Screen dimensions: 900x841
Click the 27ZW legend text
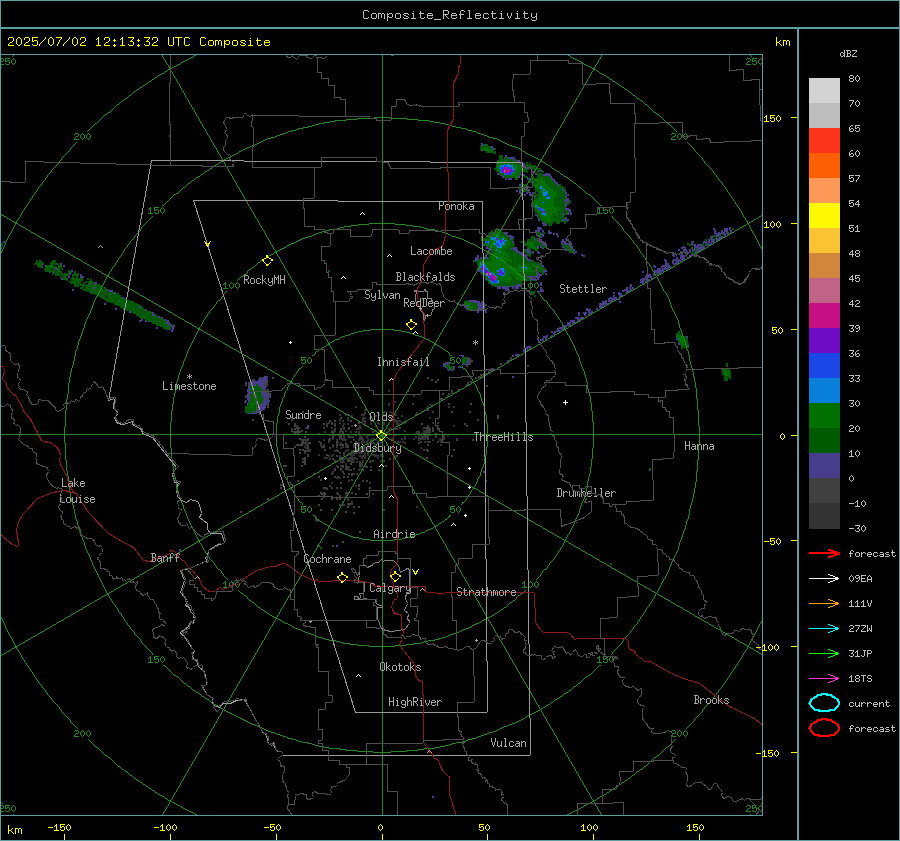(860, 629)
